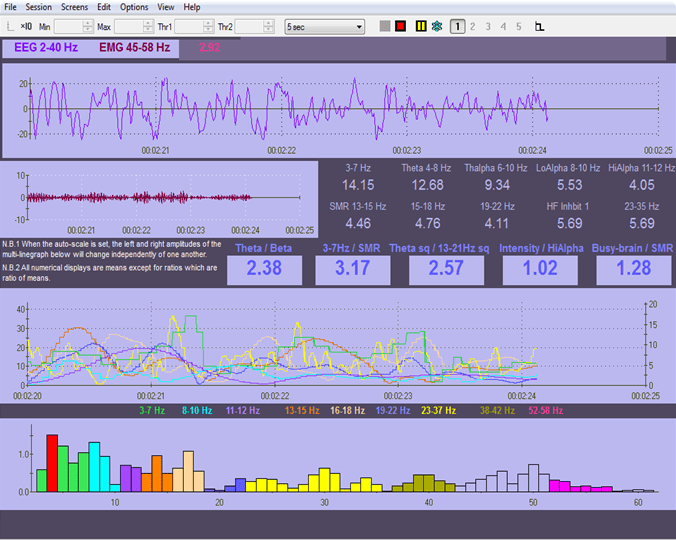Open the Screens menu
This screenshot has width=676, height=540.
(x=74, y=7)
